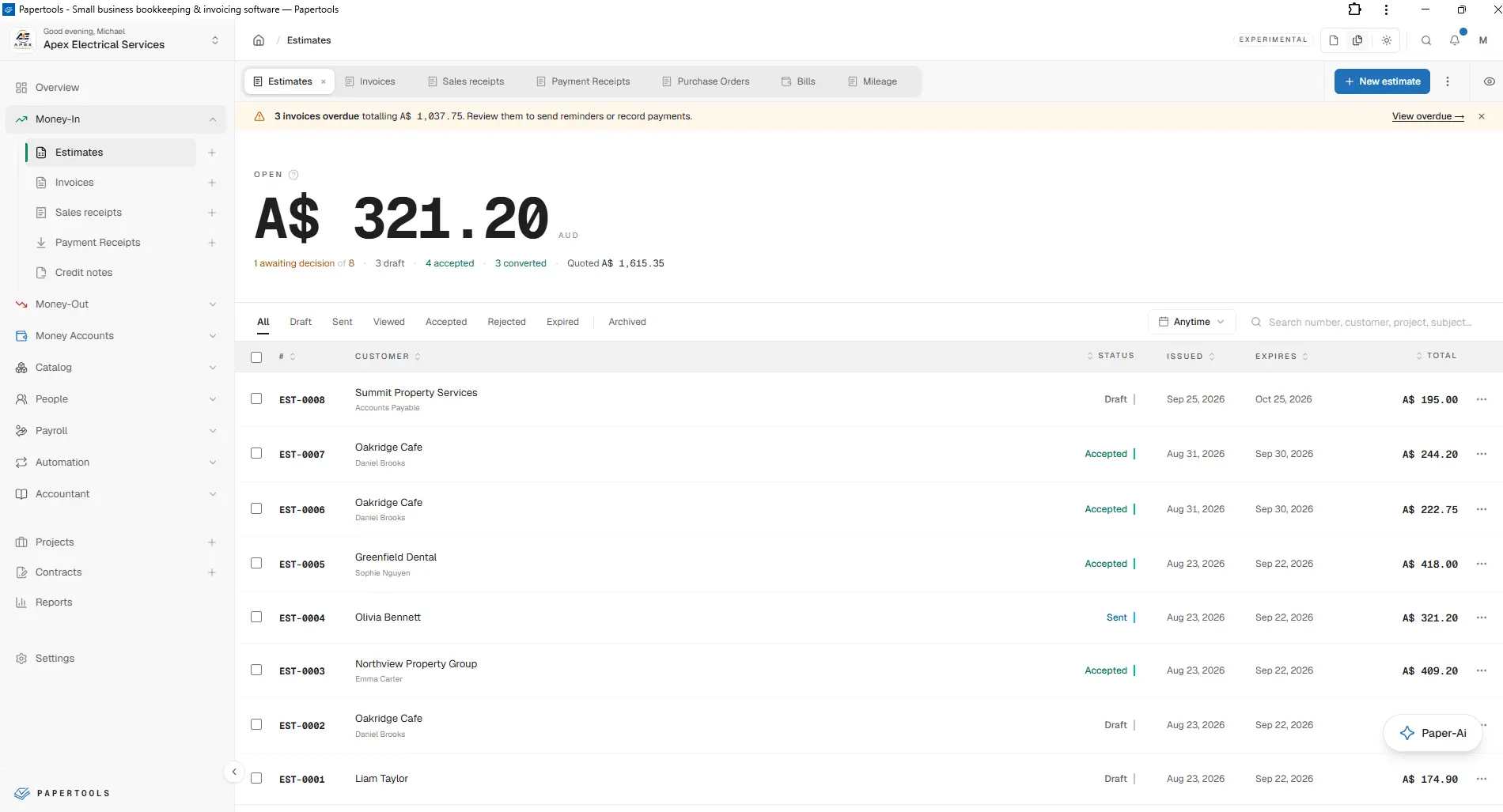Screen dimensions: 1503x812
Task: Open the Paper-Ai assistant button
Action: 1433,733
